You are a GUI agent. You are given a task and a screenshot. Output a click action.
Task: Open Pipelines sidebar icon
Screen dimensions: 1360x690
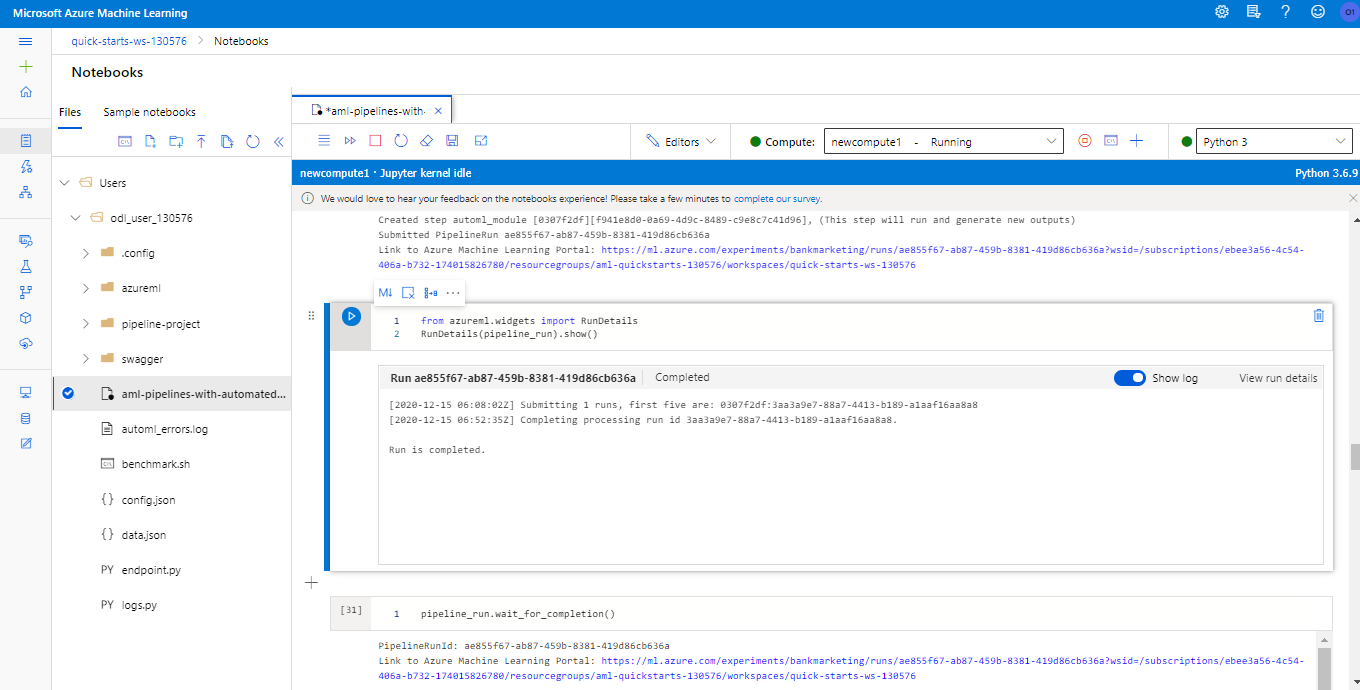point(26,292)
